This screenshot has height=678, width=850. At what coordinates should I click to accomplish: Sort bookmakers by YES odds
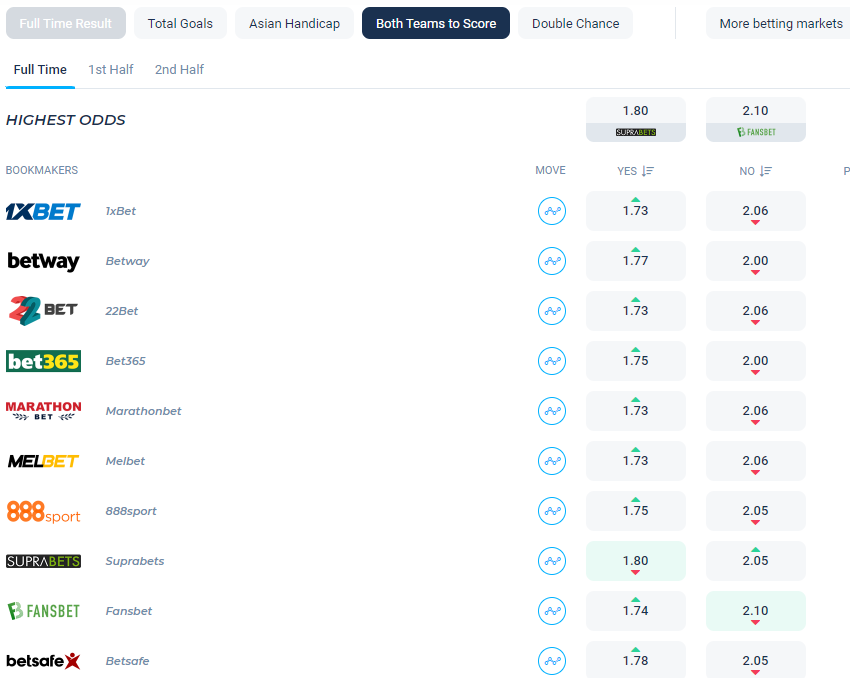pos(635,171)
